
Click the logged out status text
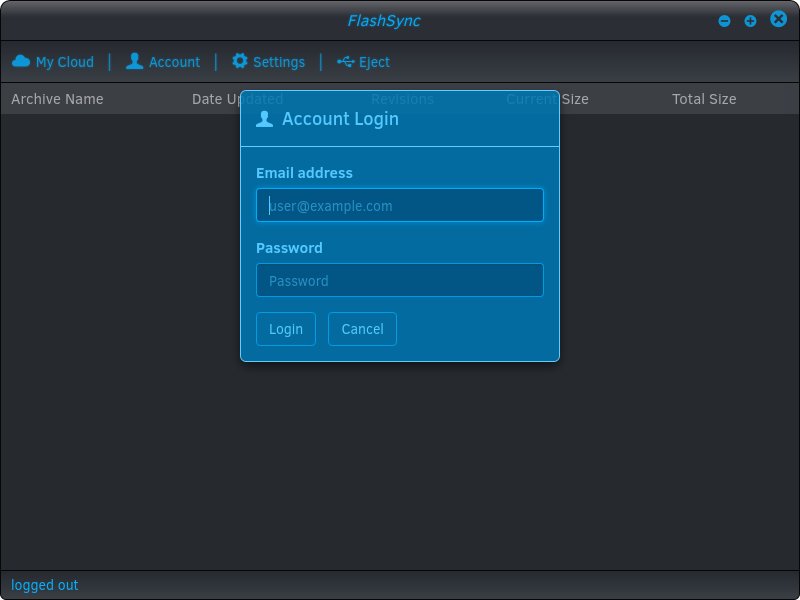44,585
